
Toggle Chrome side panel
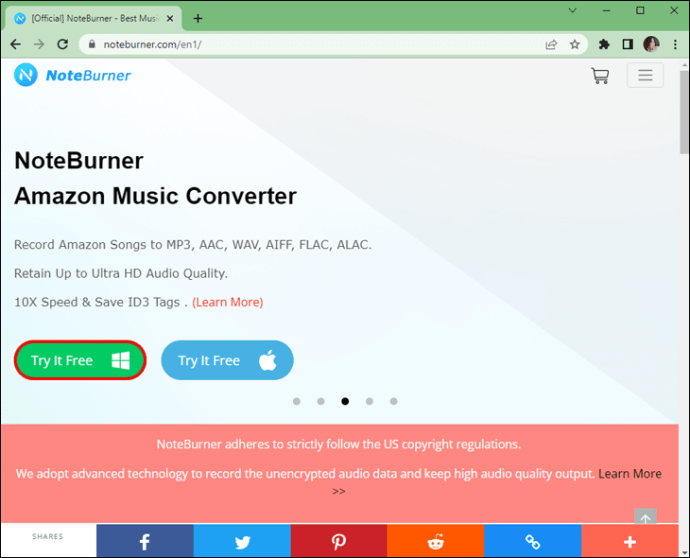(628, 44)
